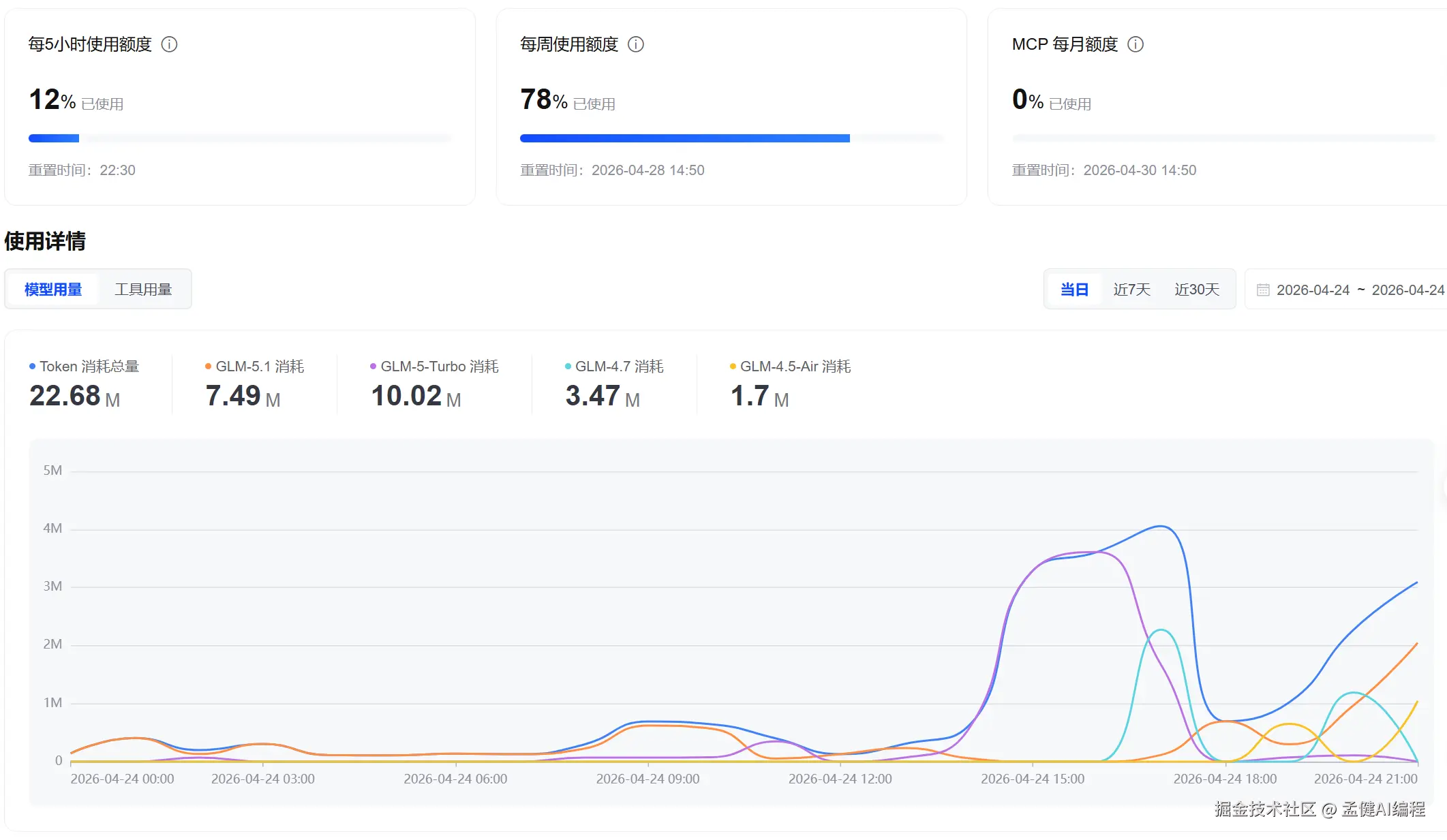Switch to 模型用量 tab
Screen dimensions: 1447x840
click(53, 290)
